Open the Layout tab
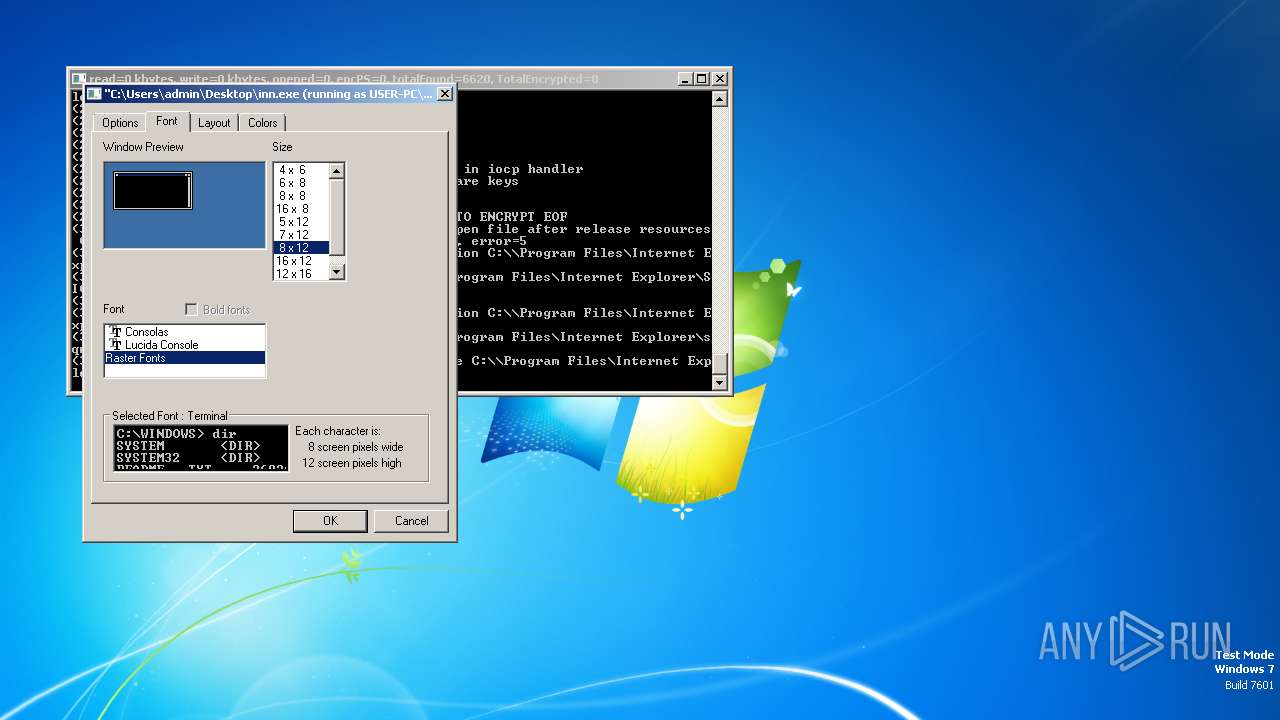This screenshot has width=1280, height=720. tap(214, 123)
